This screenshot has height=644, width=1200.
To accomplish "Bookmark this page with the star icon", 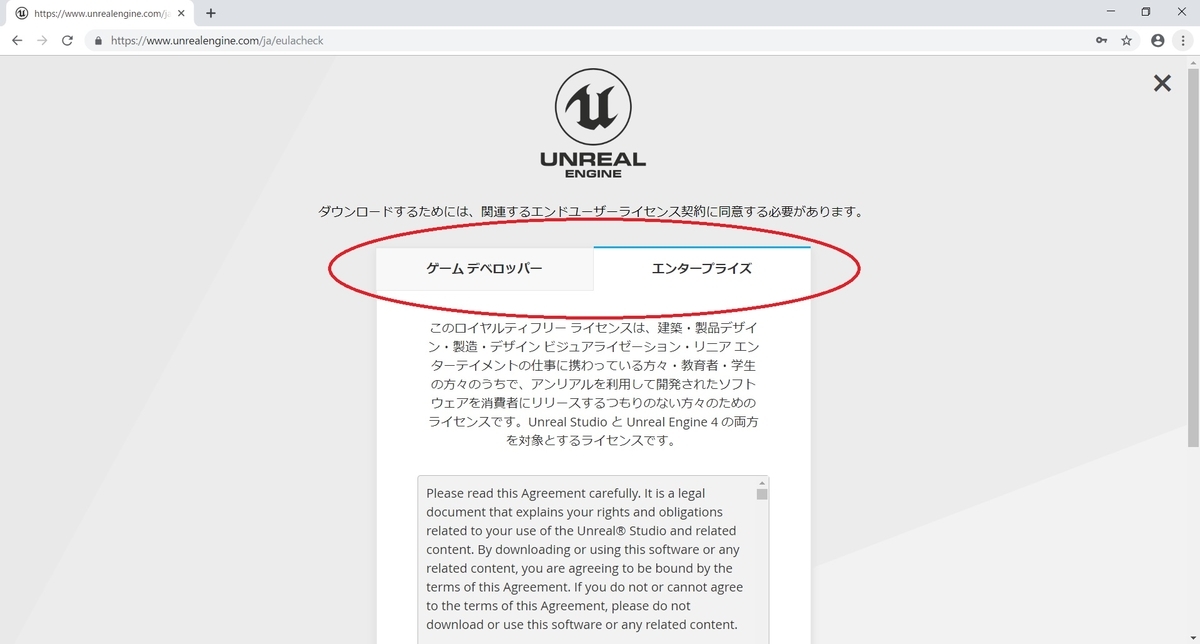I will [x=1127, y=41].
